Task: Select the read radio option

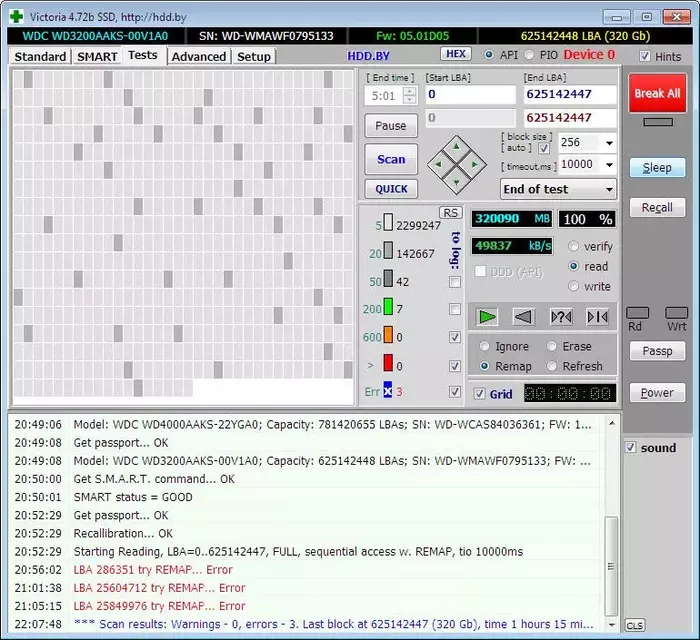Action: pos(574,266)
